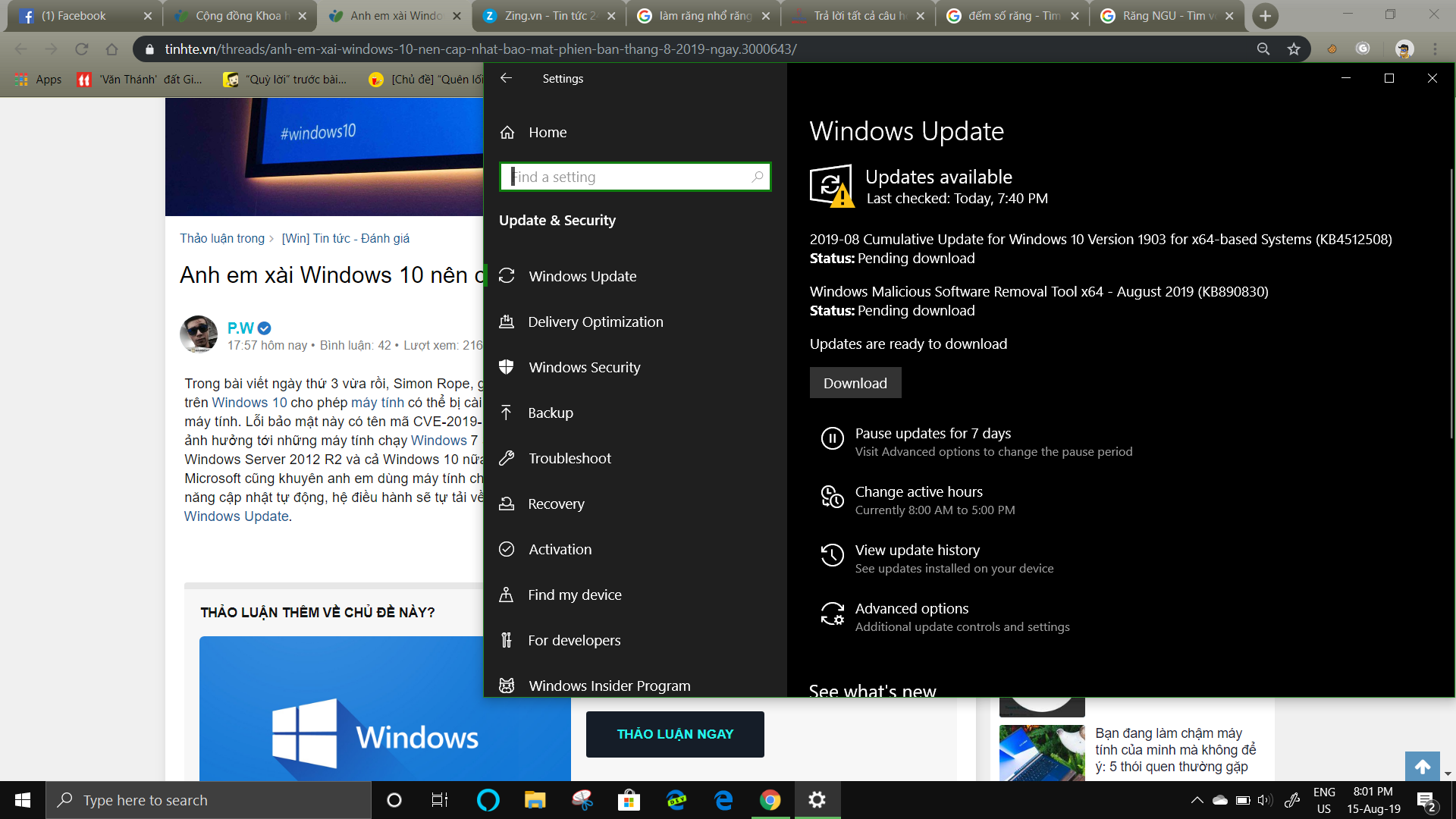Open the Windows Start menu
The height and width of the screenshot is (819, 1456).
coord(23,800)
